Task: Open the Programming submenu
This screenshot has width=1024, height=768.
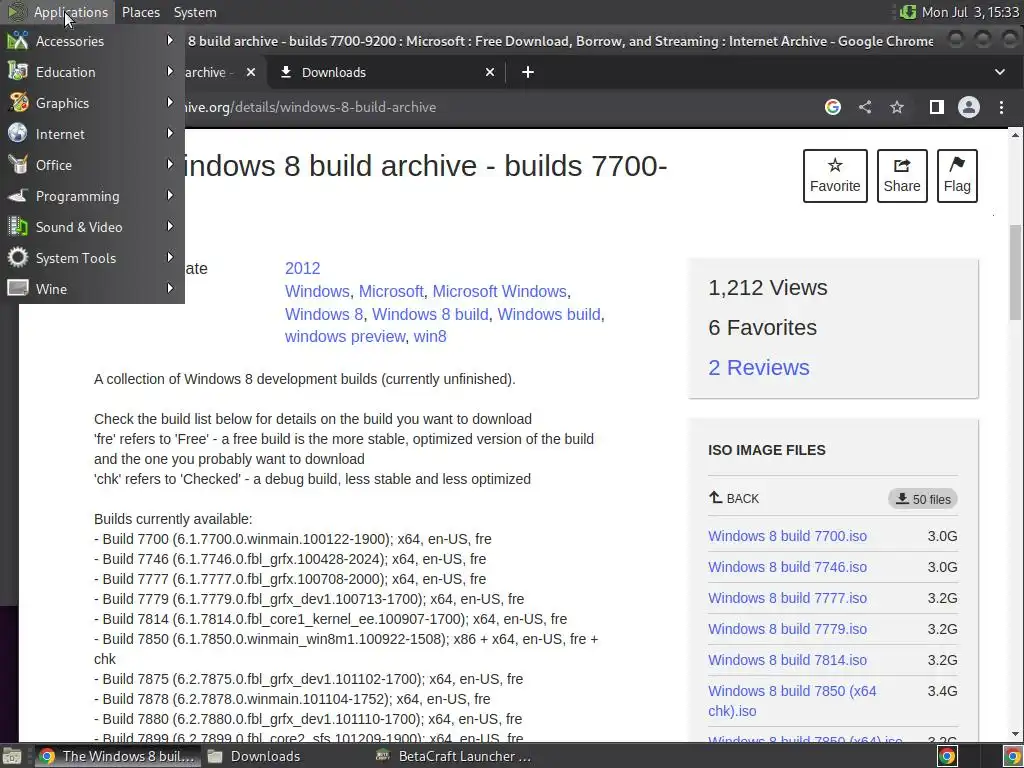Action: [x=92, y=196]
